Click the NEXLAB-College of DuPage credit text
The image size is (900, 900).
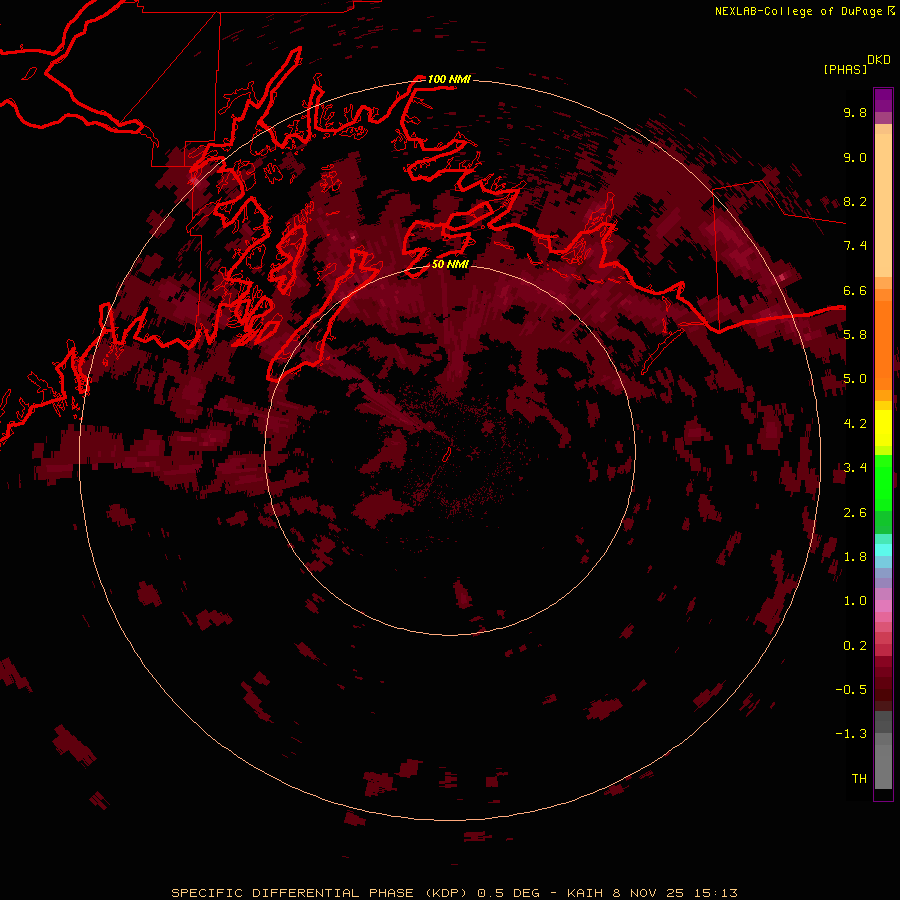(x=798, y=11)
